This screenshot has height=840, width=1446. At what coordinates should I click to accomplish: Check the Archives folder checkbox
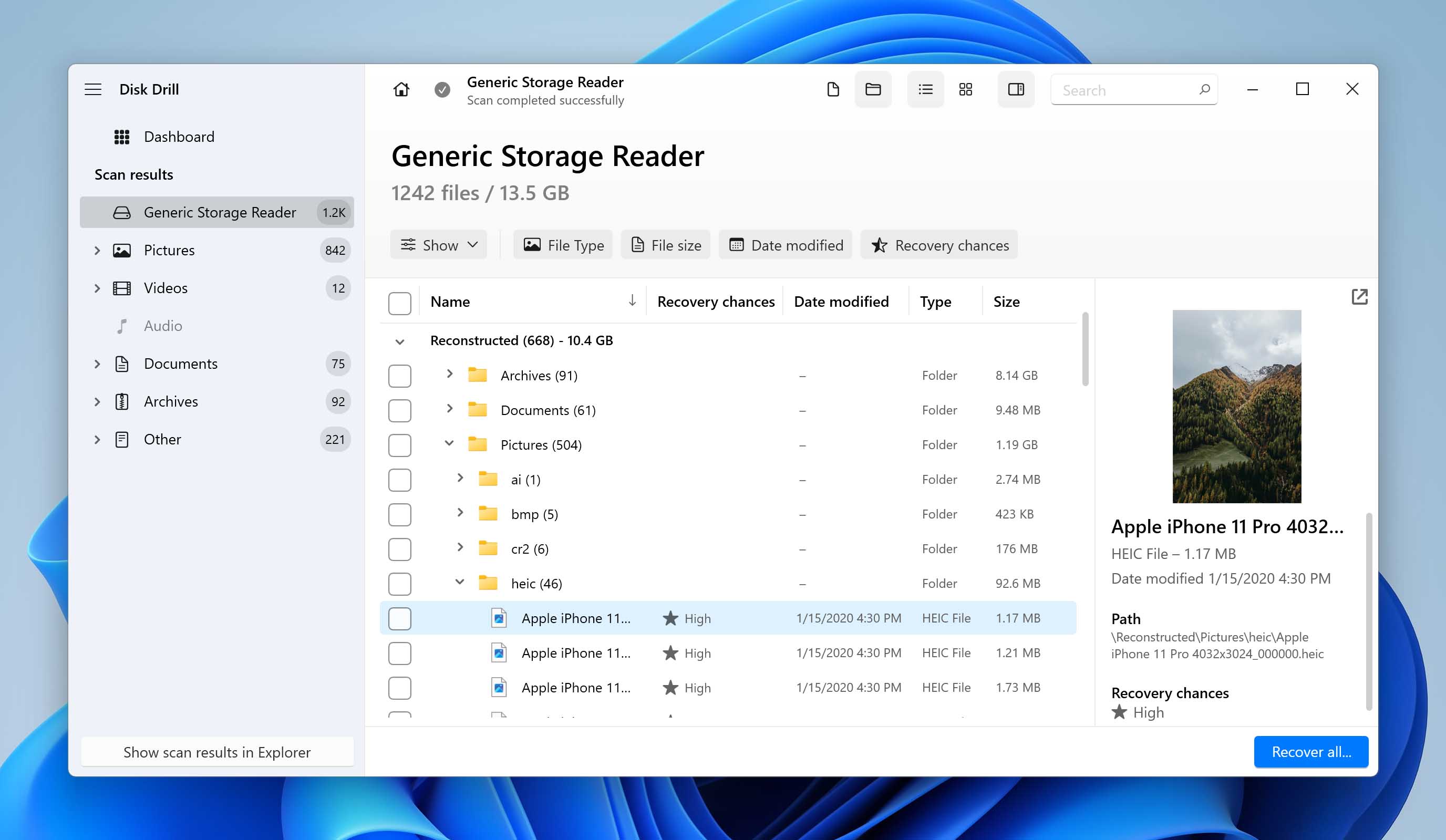(399, 375)
